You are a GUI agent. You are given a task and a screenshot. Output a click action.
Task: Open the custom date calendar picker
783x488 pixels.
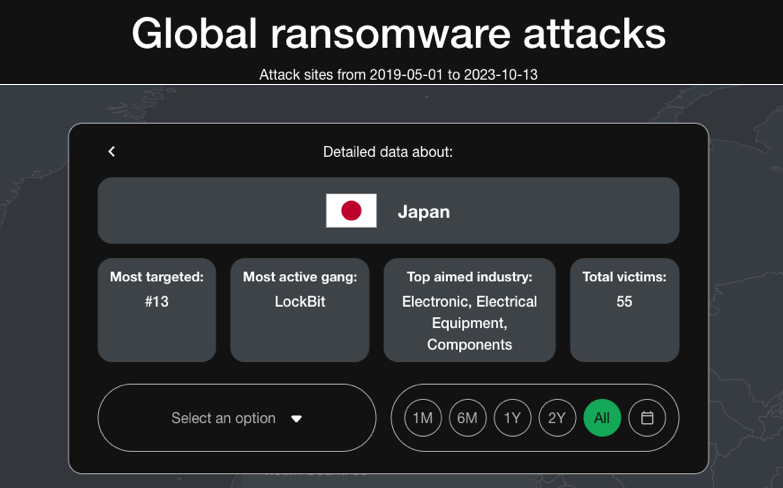pyautogui.click(x=647, y=418)
